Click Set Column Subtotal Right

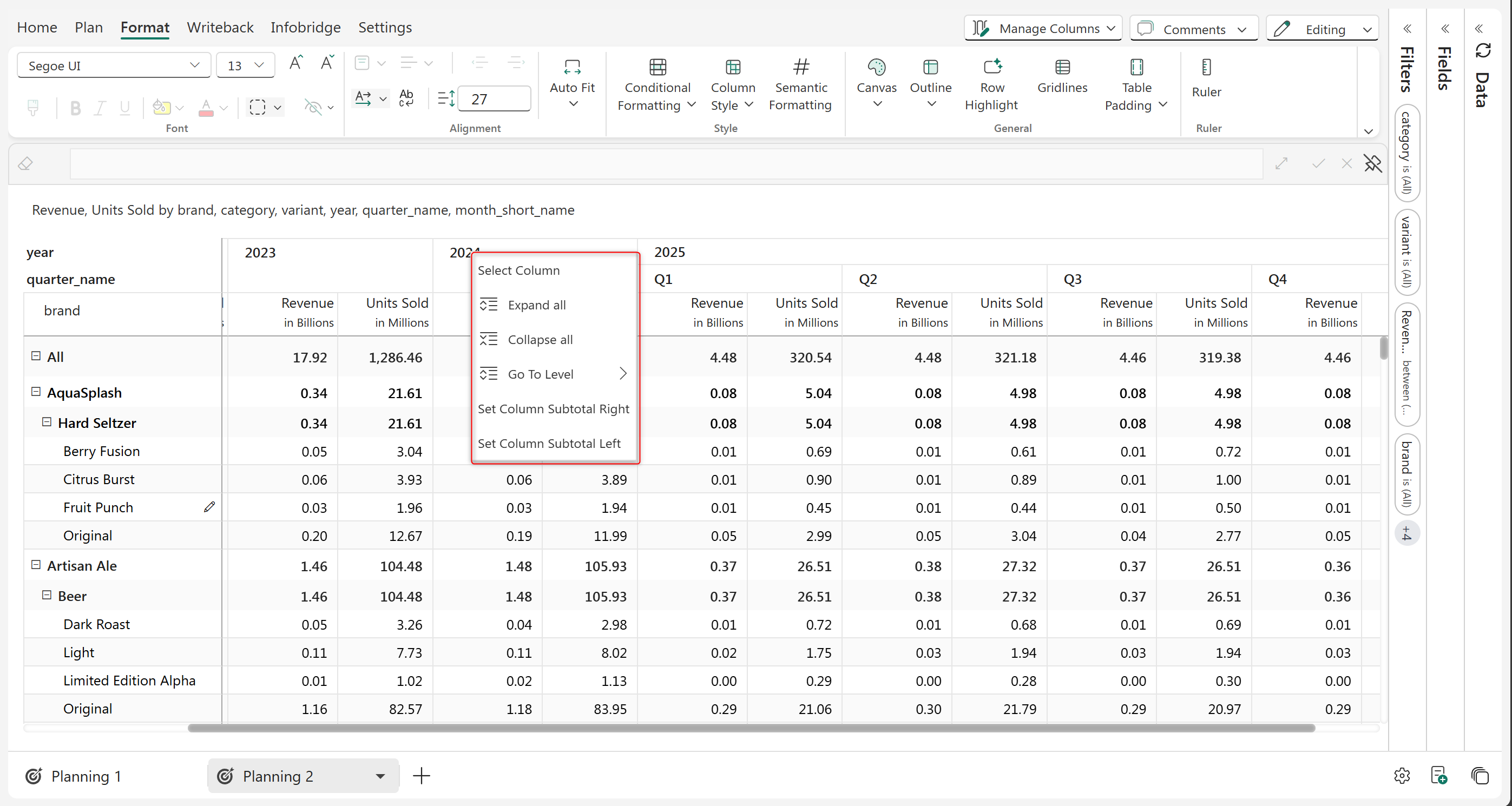click(x=553, y=409)
